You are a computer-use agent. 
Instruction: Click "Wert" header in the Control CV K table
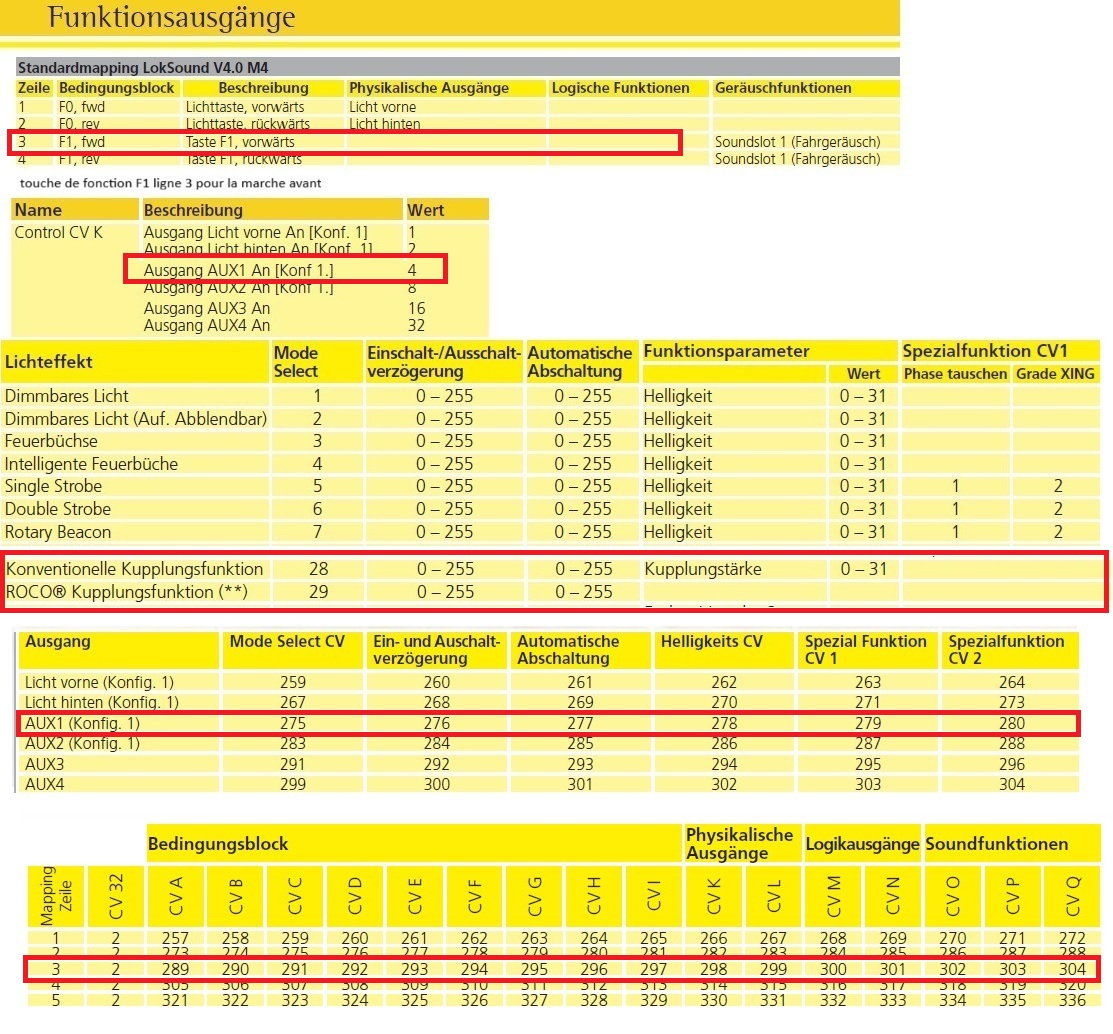point(425,210)
